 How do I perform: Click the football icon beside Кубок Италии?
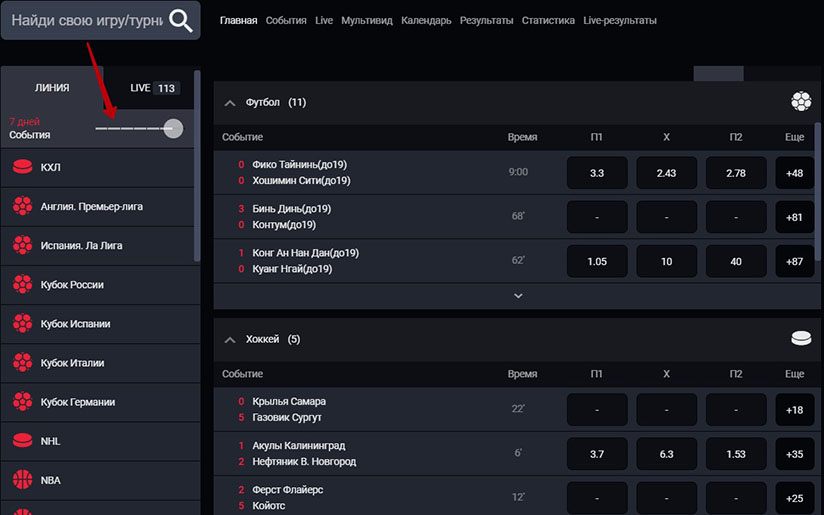[x=22, y=363]
